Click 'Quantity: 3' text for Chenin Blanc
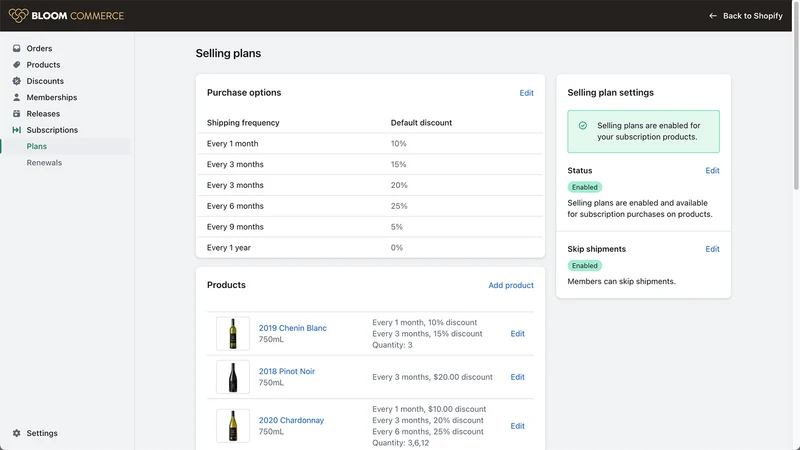The image size is (800, 450). click(392, 345)
